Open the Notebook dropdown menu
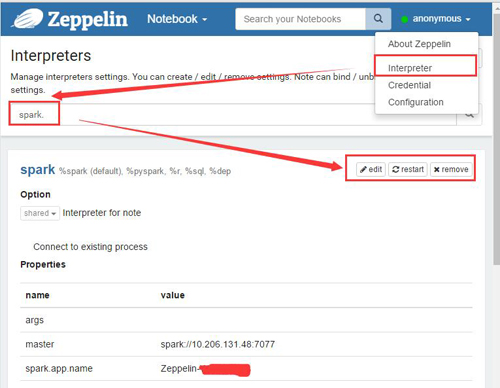Image resolution: width=500 pixels, height=388 pixels. (x=177, y=19)
